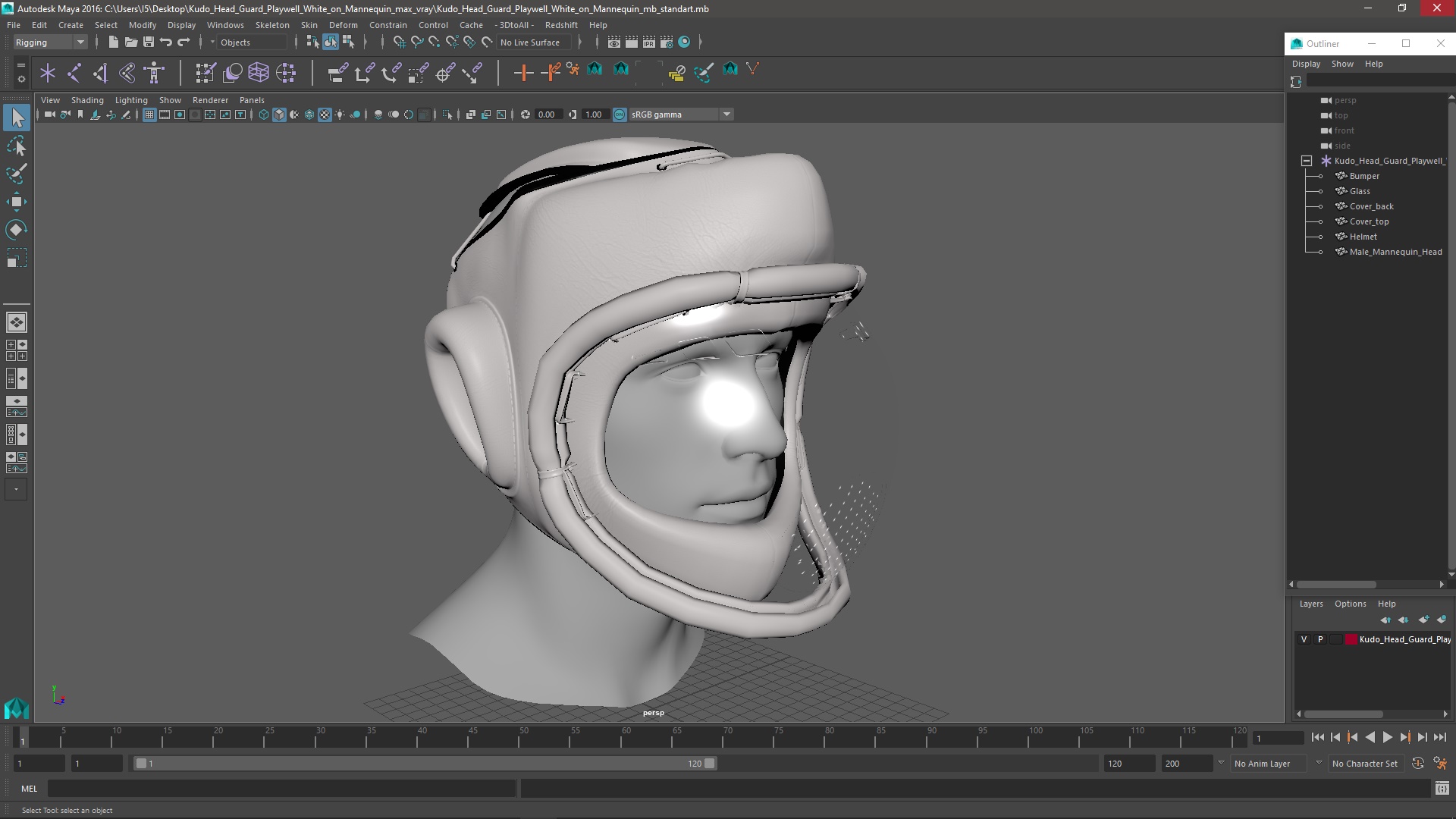The width and height of the screenshot is (1456, 819).
Task: Click the red layer color swatch
Action: 1351,639
